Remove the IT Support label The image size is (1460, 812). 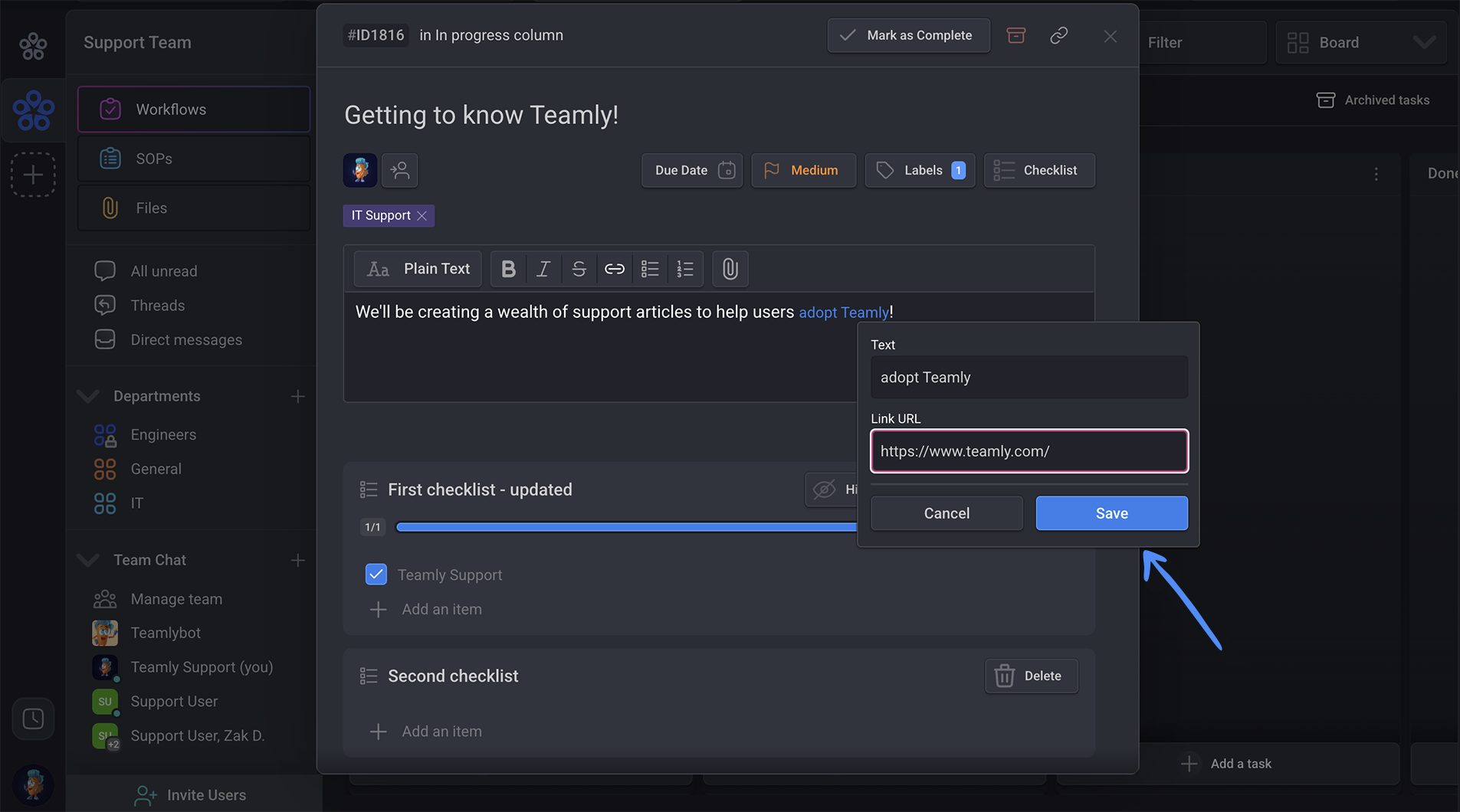[x=422, y=216]
